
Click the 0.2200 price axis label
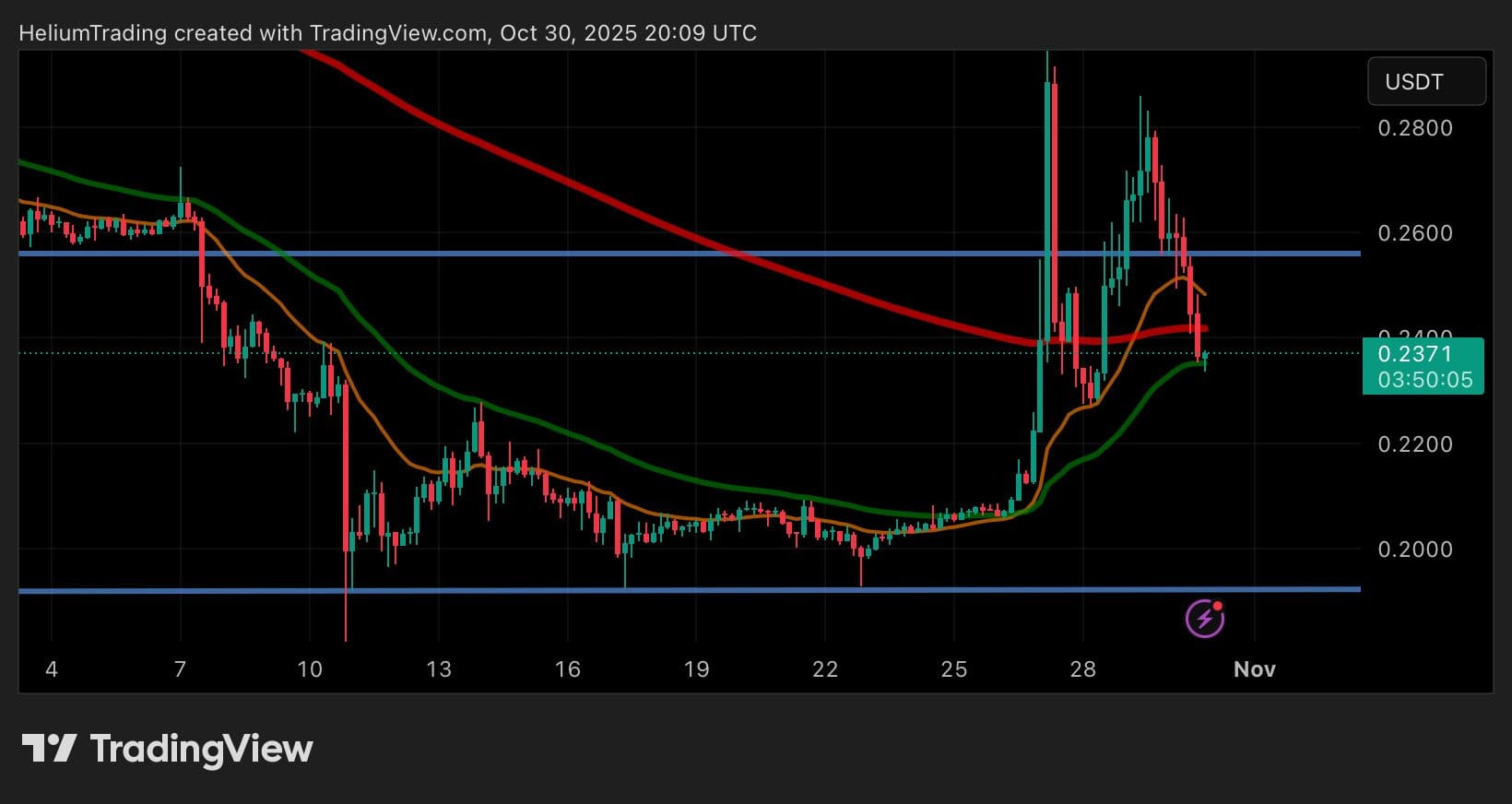[x=1414, y=444]
